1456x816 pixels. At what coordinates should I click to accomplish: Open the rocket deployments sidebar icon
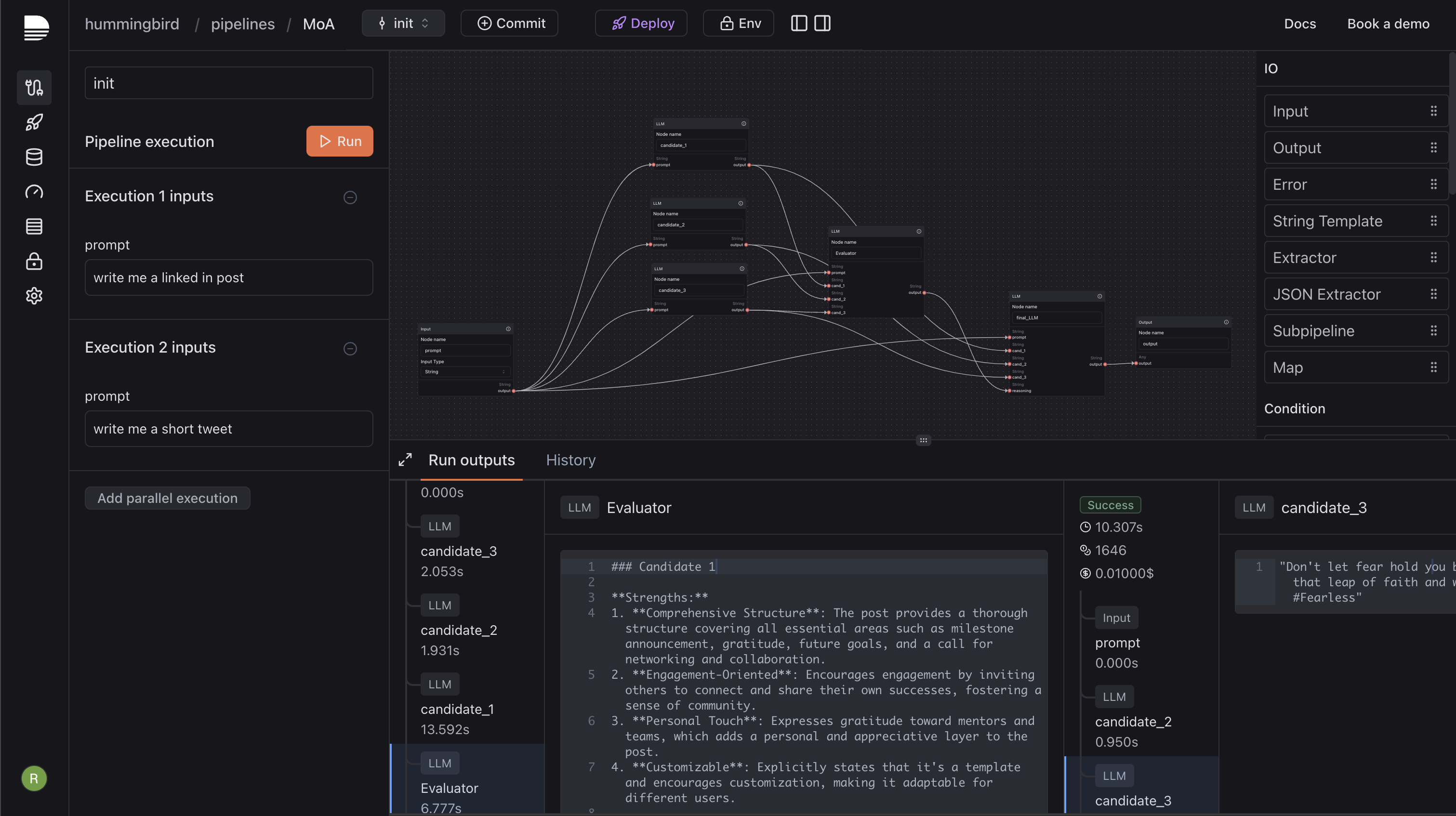tap(34, 122)
